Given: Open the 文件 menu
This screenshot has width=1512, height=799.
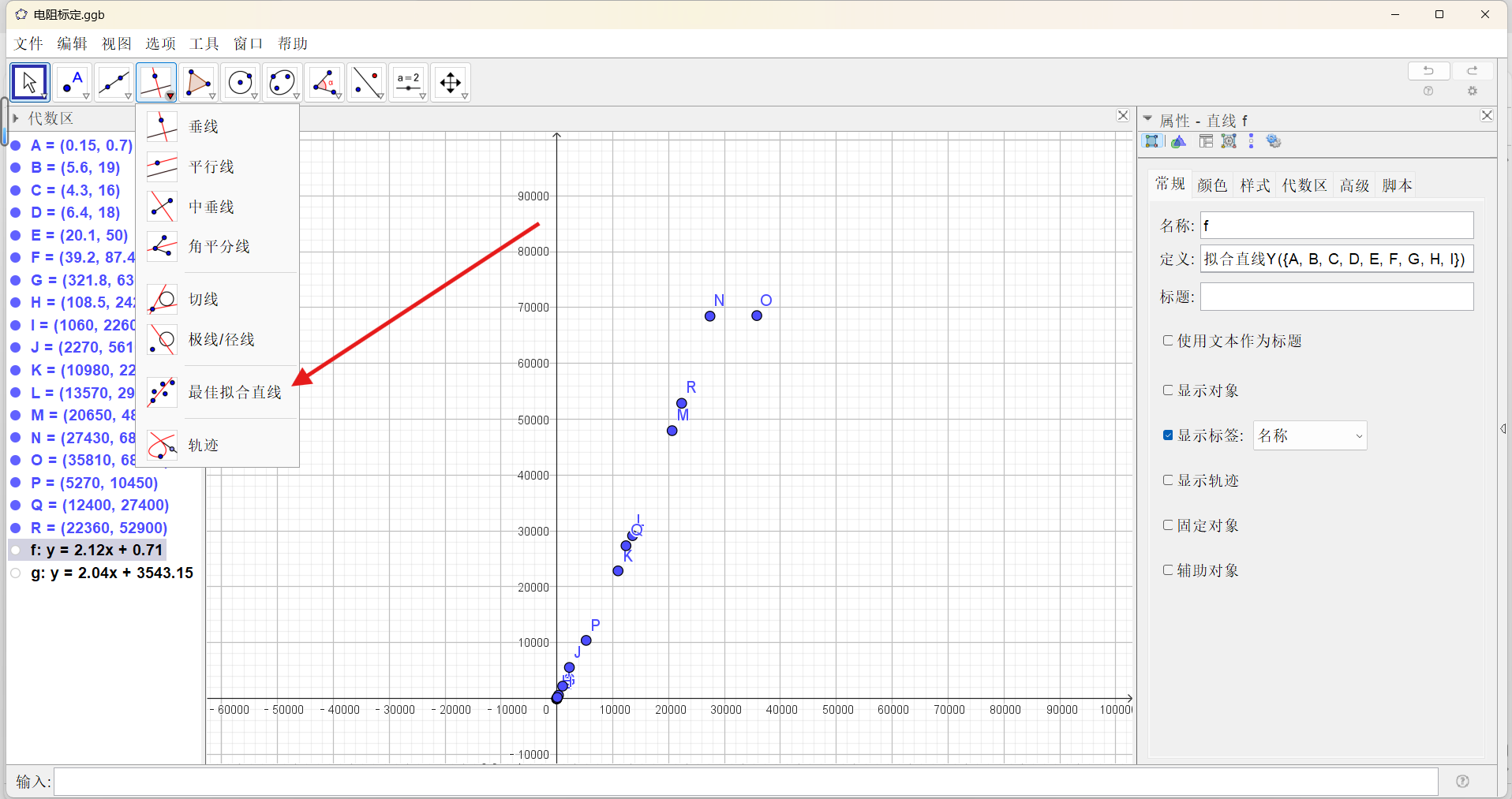Looking at the screenshot, I should click(28, 43).
